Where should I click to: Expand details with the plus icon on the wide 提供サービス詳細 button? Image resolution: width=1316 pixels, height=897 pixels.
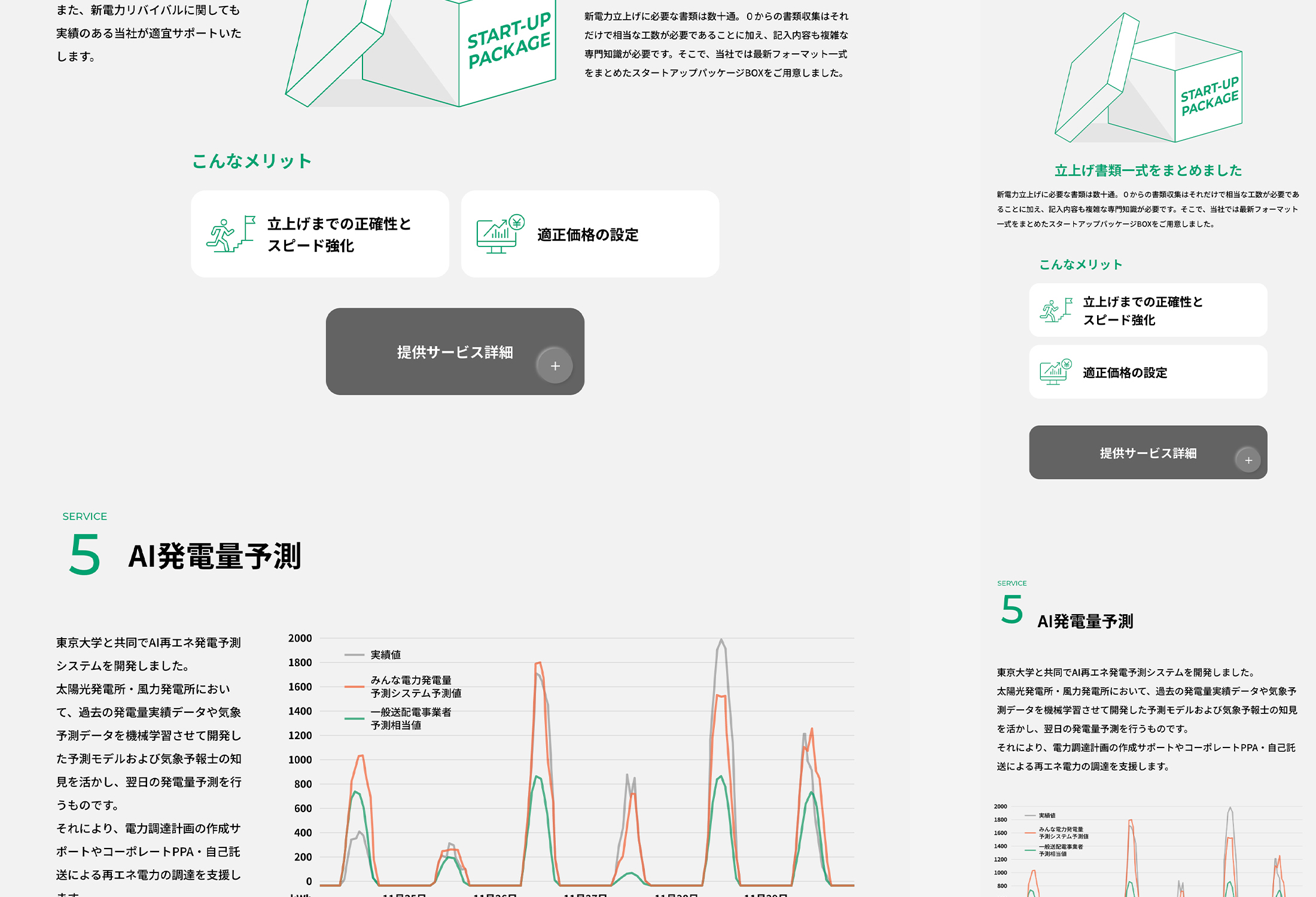click(555, 365)
